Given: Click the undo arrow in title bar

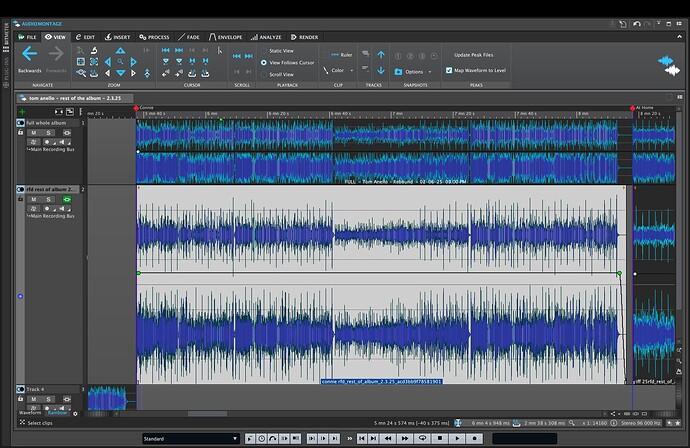Looking at the screenshot, I should pyautogui.click(x=636, y=24).
